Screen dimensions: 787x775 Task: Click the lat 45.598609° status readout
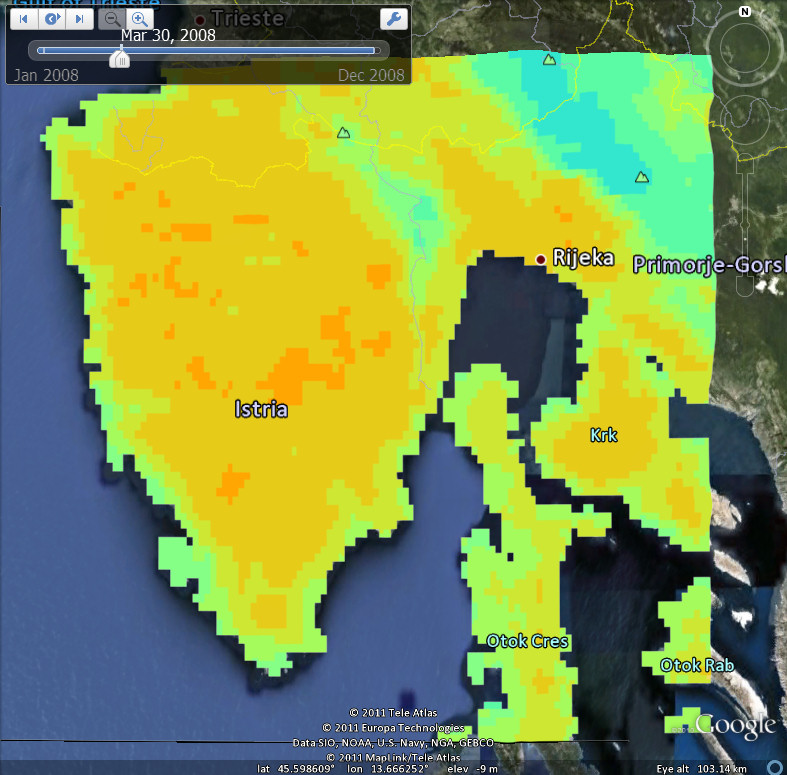pyautogui.click(x=296, y=769)
